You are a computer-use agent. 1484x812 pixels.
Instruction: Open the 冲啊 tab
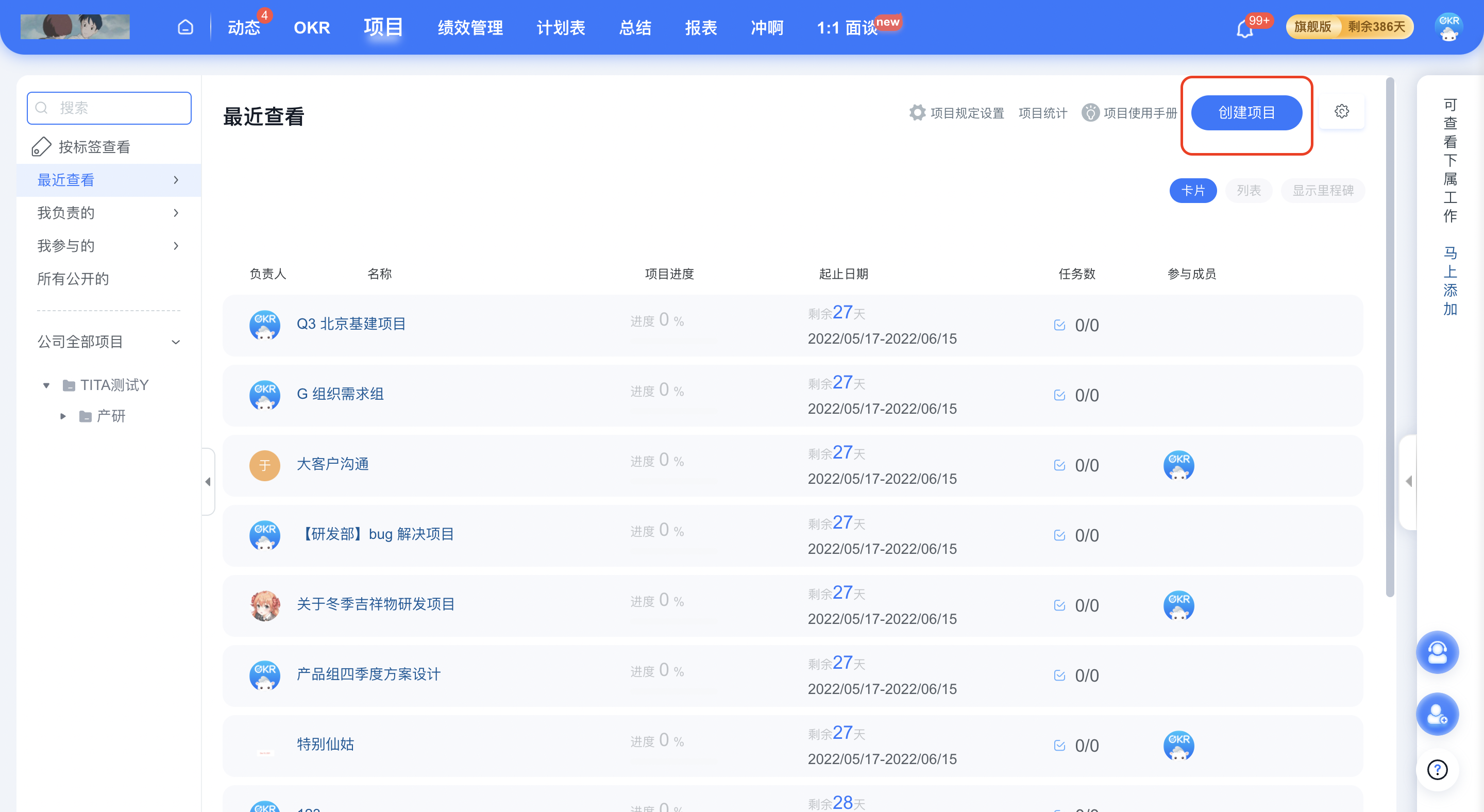[767, 27]
